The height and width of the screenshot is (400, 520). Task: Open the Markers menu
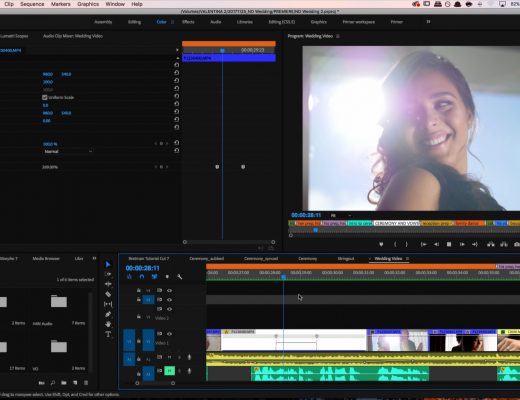60,4
